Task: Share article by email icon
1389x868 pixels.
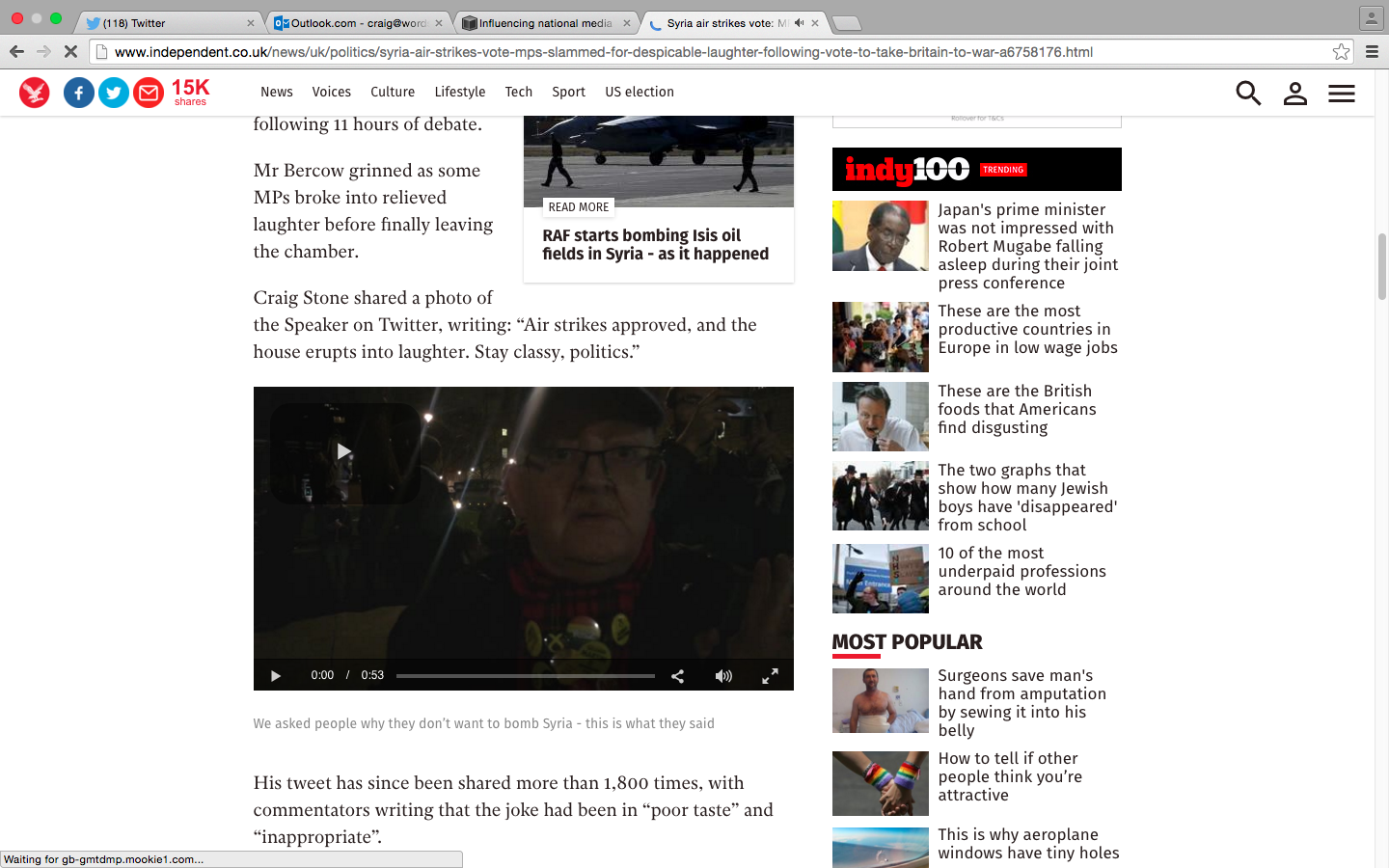Action: 149,93
